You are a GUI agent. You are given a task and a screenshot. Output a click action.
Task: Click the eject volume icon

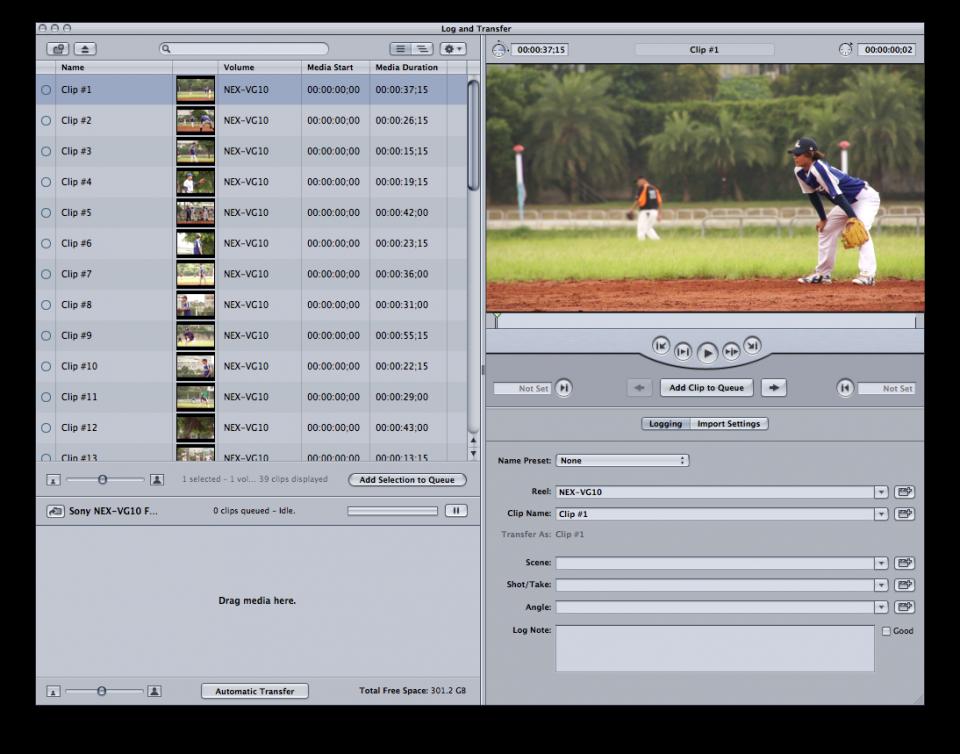[x=85, y=48]
